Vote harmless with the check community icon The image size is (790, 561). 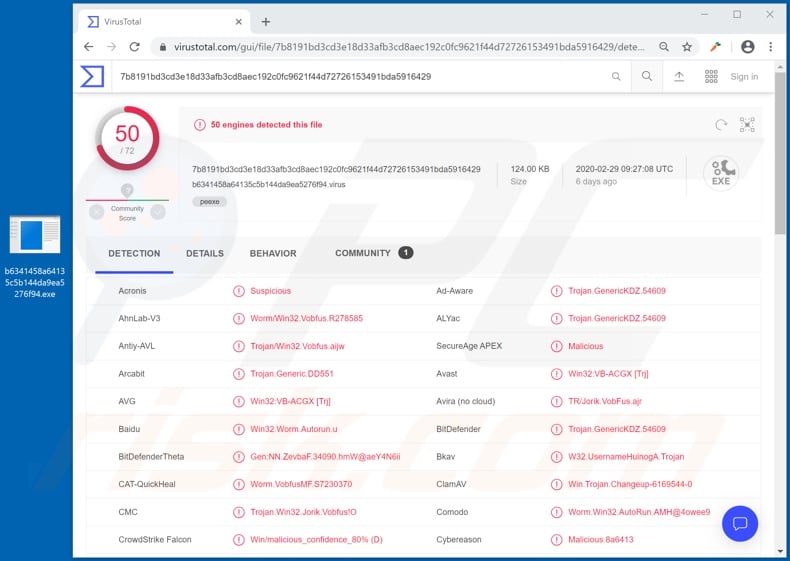pyautogui.click(x=158, y=212)
